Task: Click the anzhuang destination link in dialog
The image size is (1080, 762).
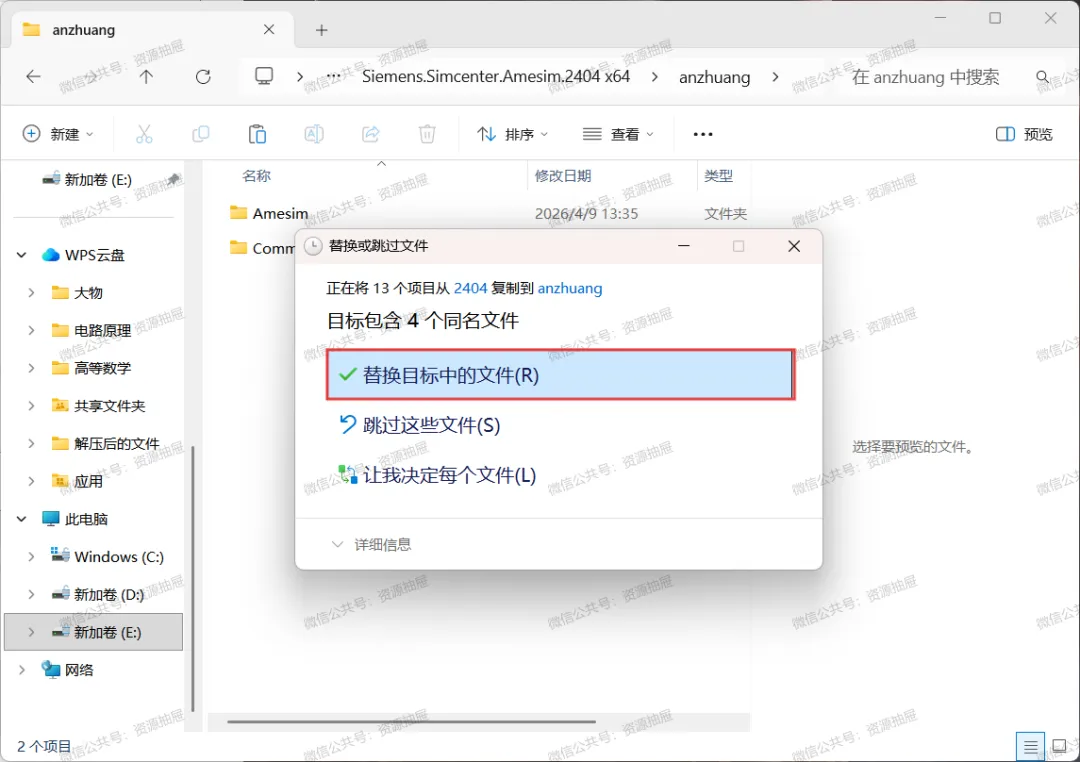Action: (x=570, y=288)
